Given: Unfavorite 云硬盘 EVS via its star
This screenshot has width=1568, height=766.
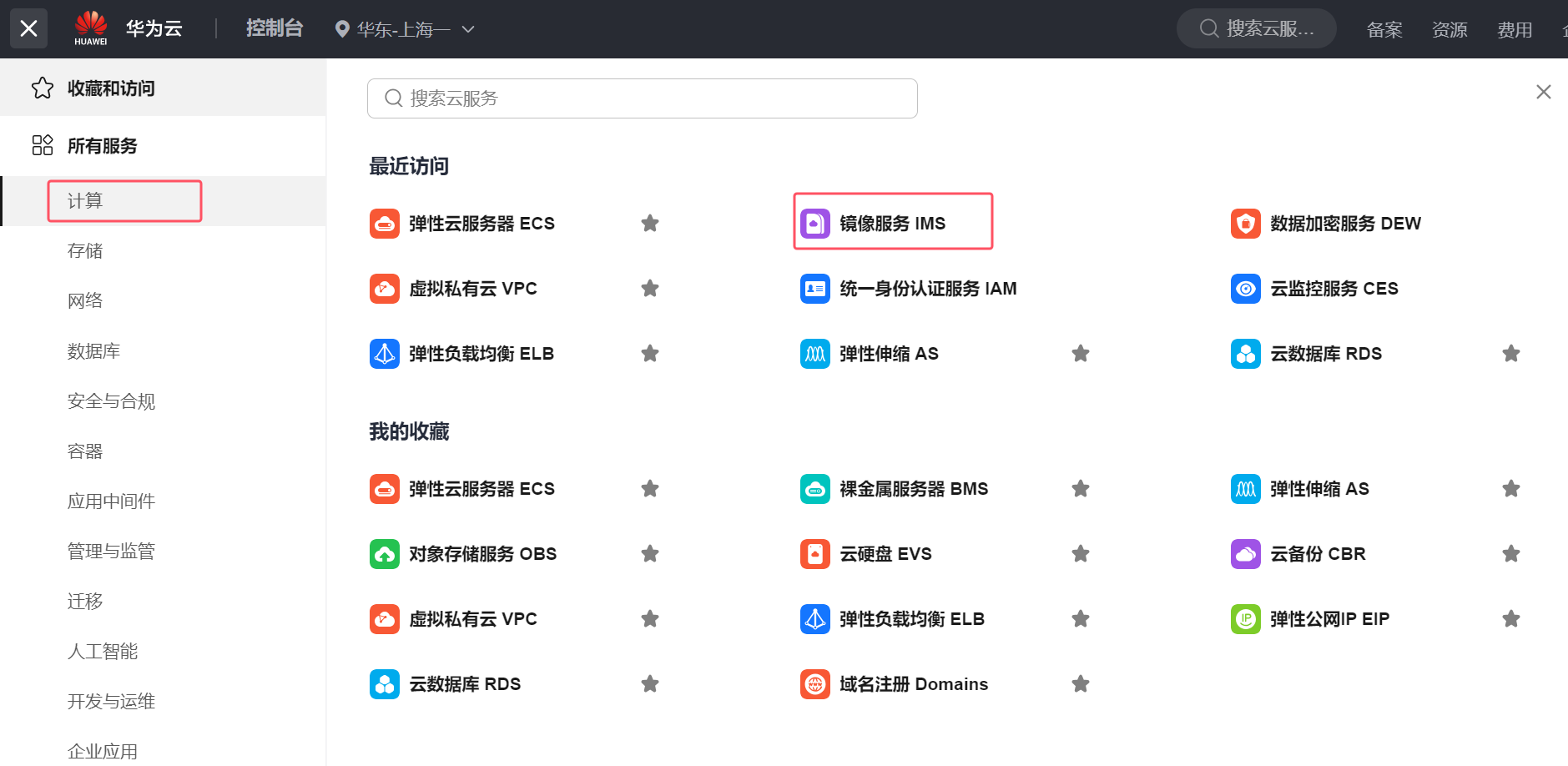Looking at the screenshot, I should pyautogui.click(x=1081, y=553).
